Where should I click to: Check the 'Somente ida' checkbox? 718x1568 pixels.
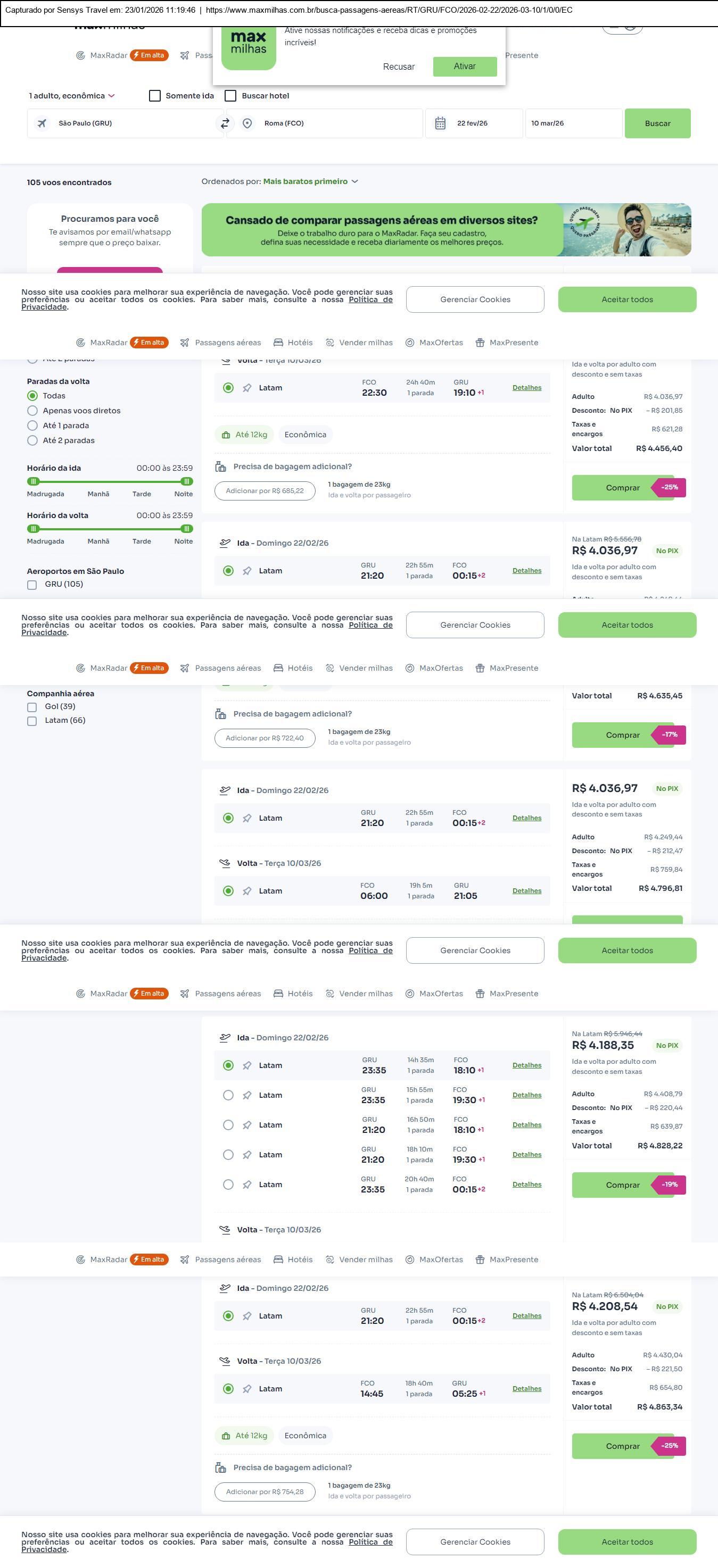pyautogui.click(x=155, y=96)
